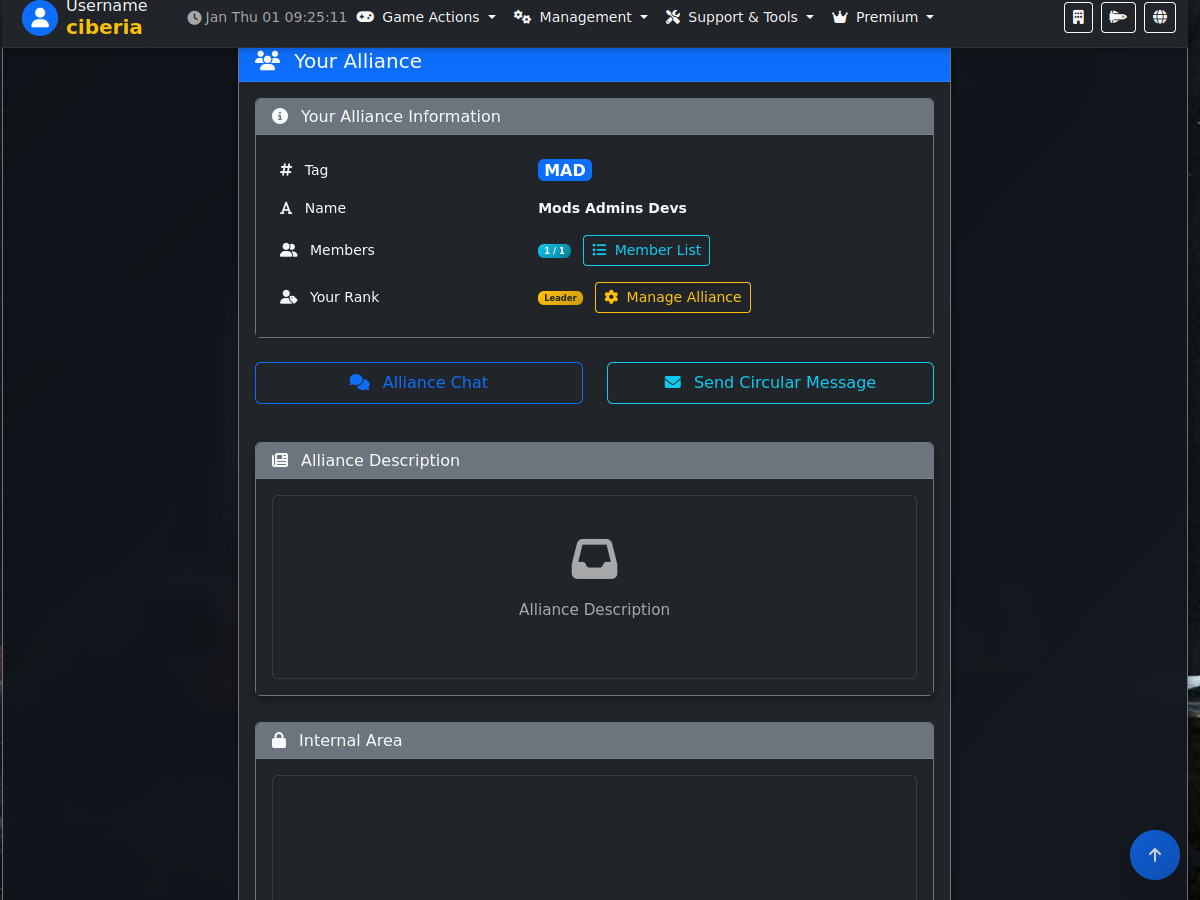Click the Your Alliance people icon
The width and height of the screenshot is (1200, 900).
tap(267, 61)
